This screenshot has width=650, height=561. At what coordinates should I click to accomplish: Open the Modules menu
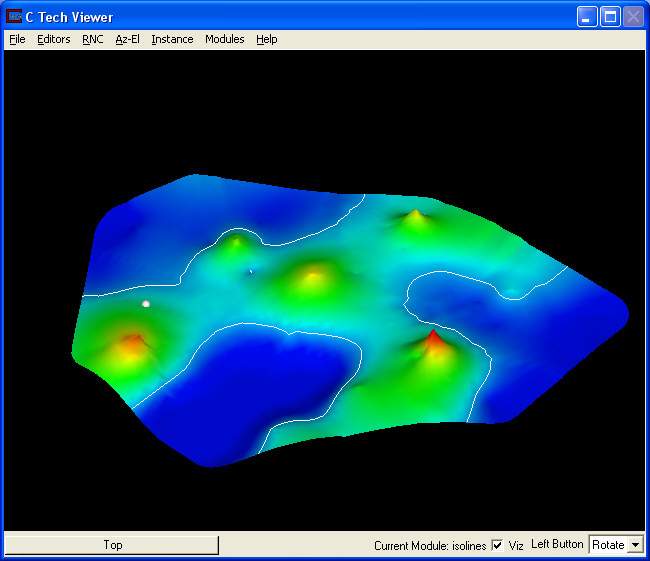225,39
